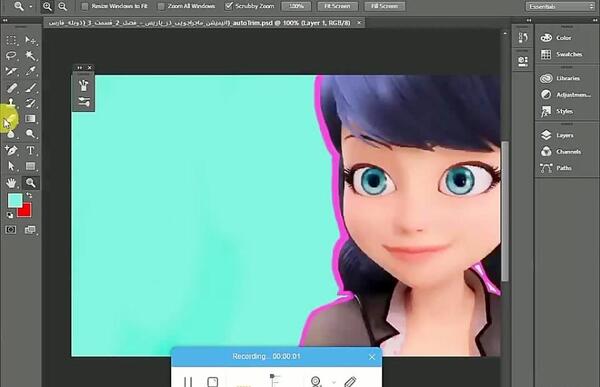
Task: Swap foreground and background colors
Action: 29,196
